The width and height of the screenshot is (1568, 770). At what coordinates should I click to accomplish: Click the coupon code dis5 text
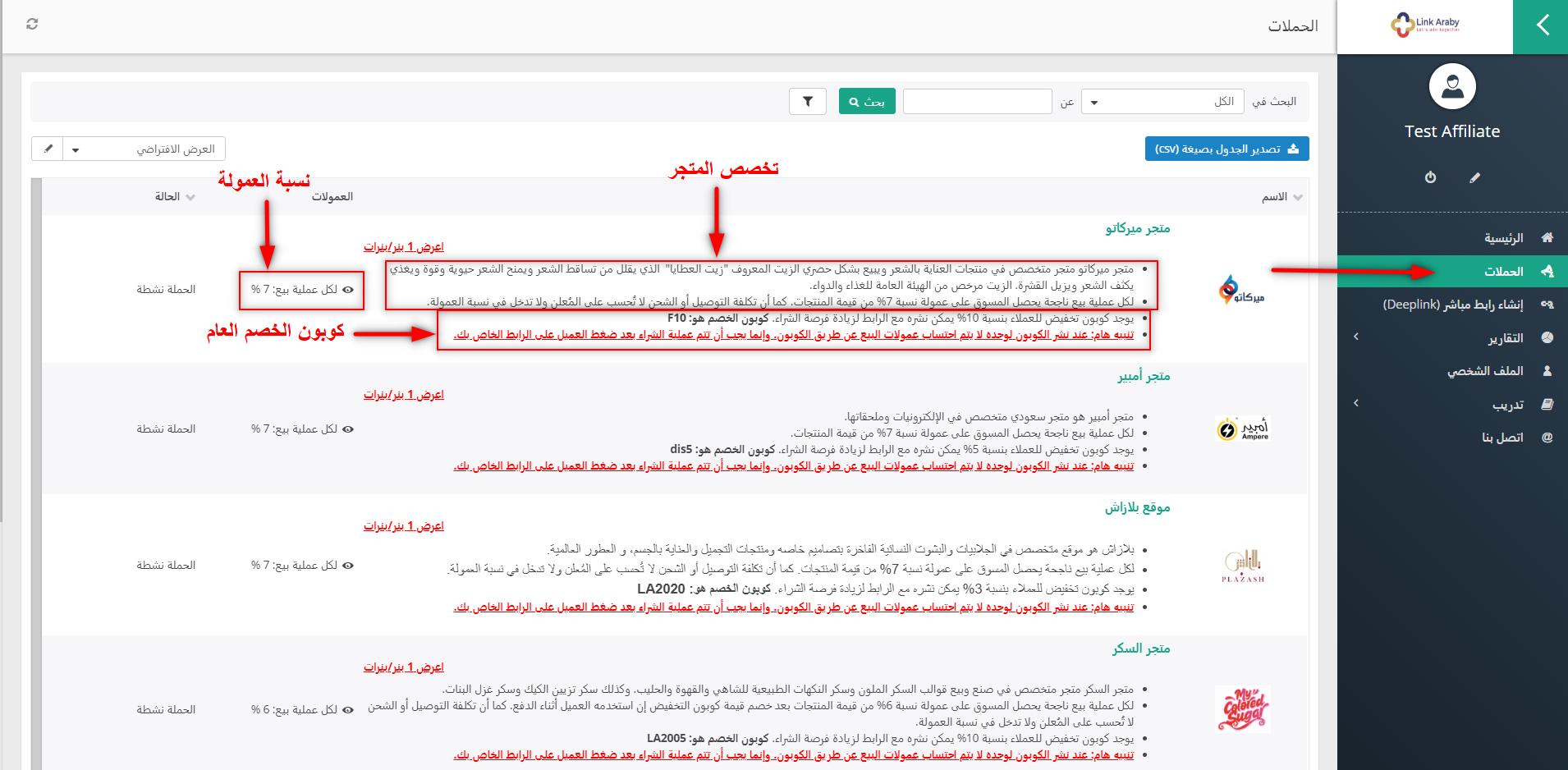(x=681, y=450)
